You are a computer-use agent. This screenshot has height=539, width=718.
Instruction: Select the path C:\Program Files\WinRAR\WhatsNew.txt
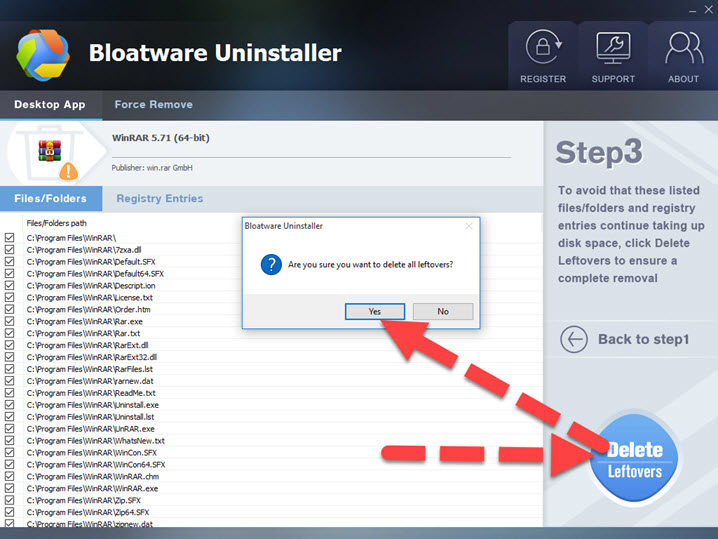click(x=96, y=441)
